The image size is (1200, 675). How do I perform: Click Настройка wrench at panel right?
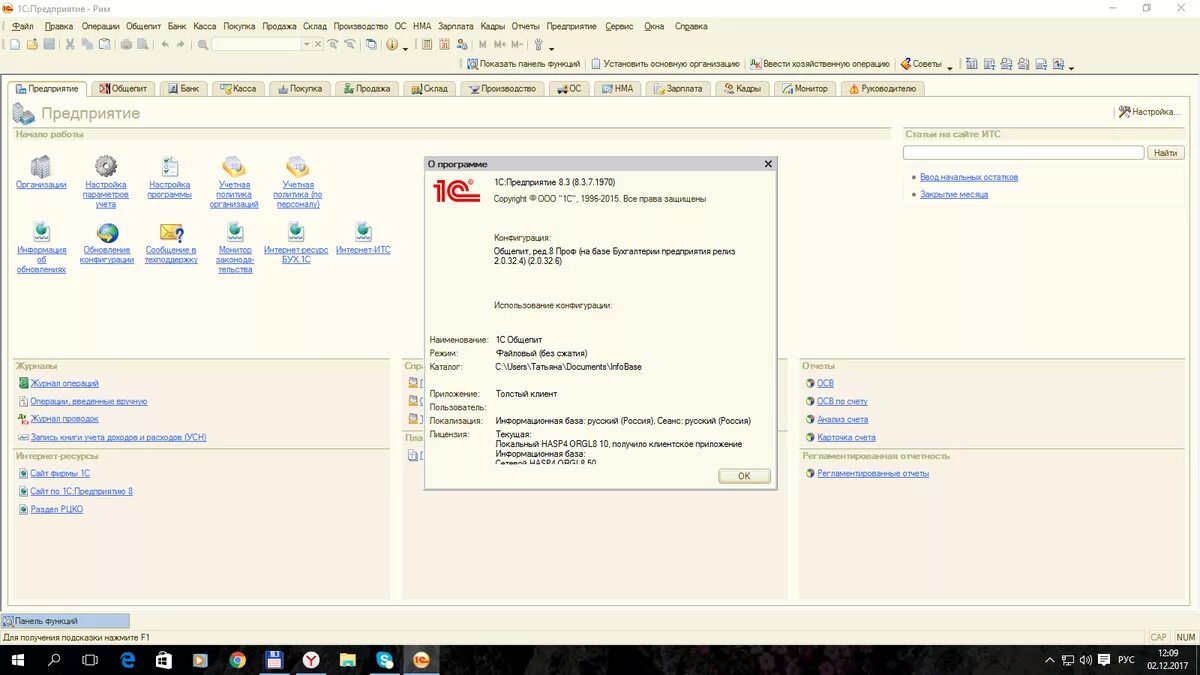point(1149,112)
